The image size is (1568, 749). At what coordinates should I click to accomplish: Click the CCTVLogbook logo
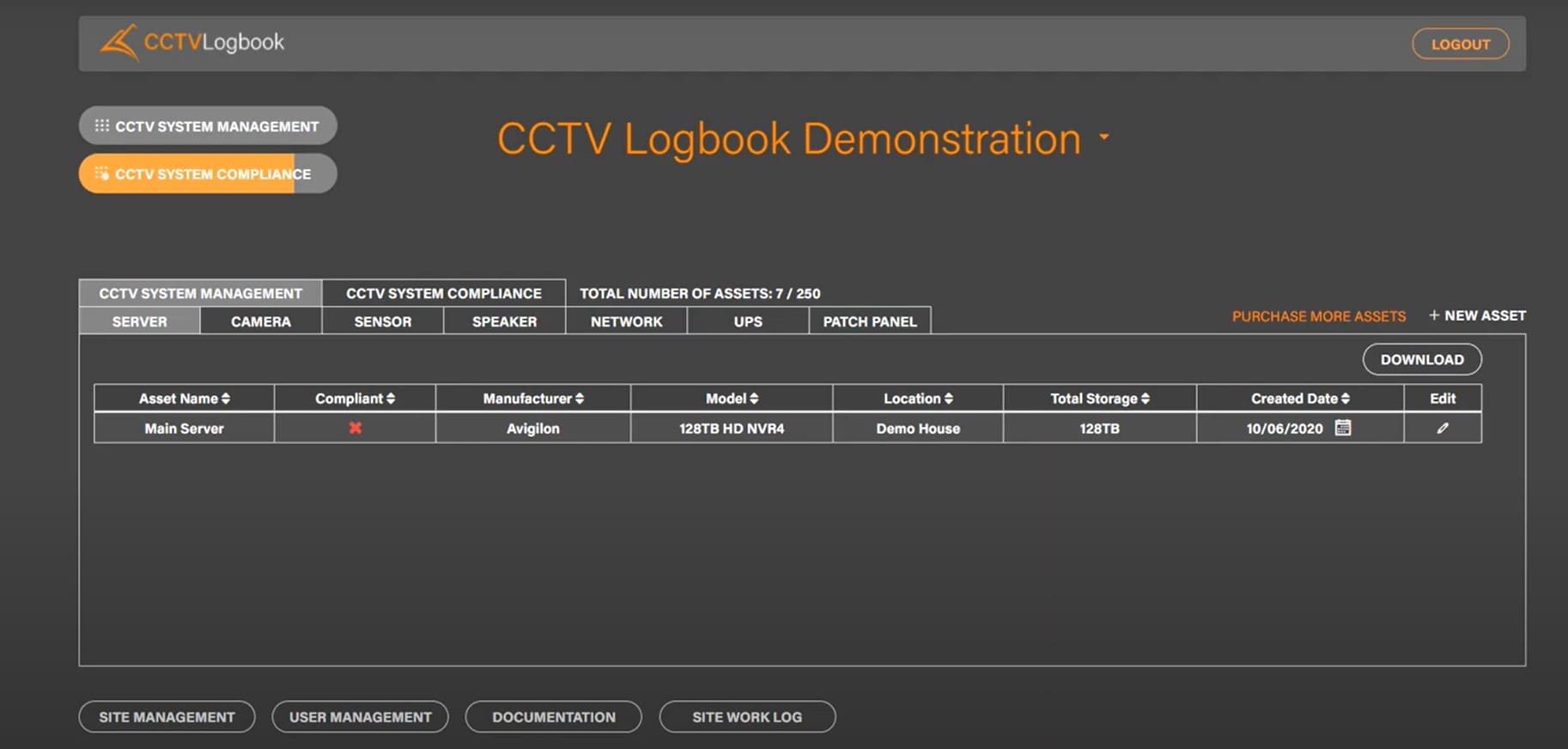click(x=191, y=42)
